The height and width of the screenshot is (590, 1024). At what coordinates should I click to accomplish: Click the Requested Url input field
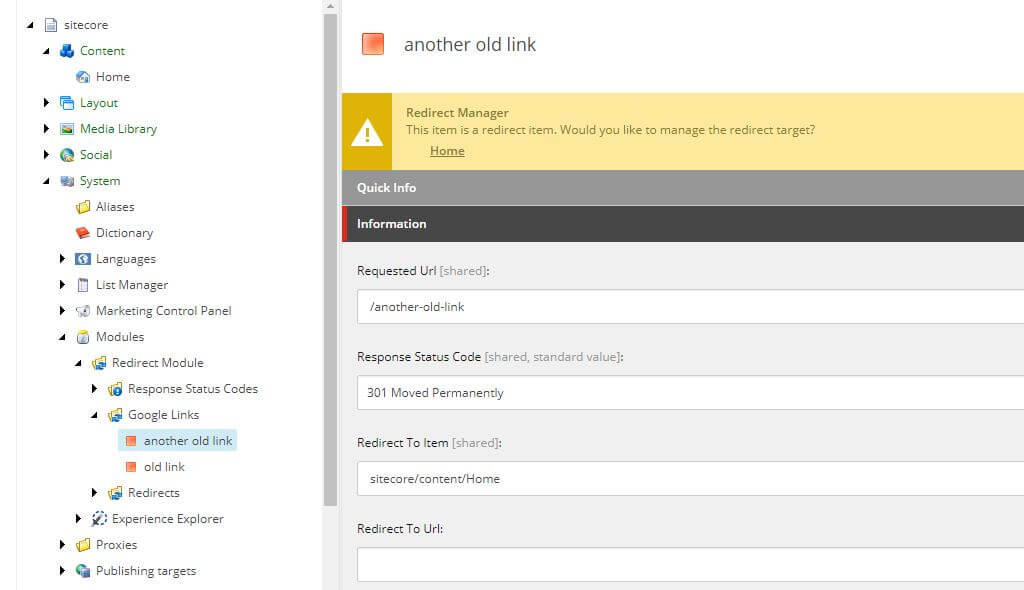pos(690,307)
